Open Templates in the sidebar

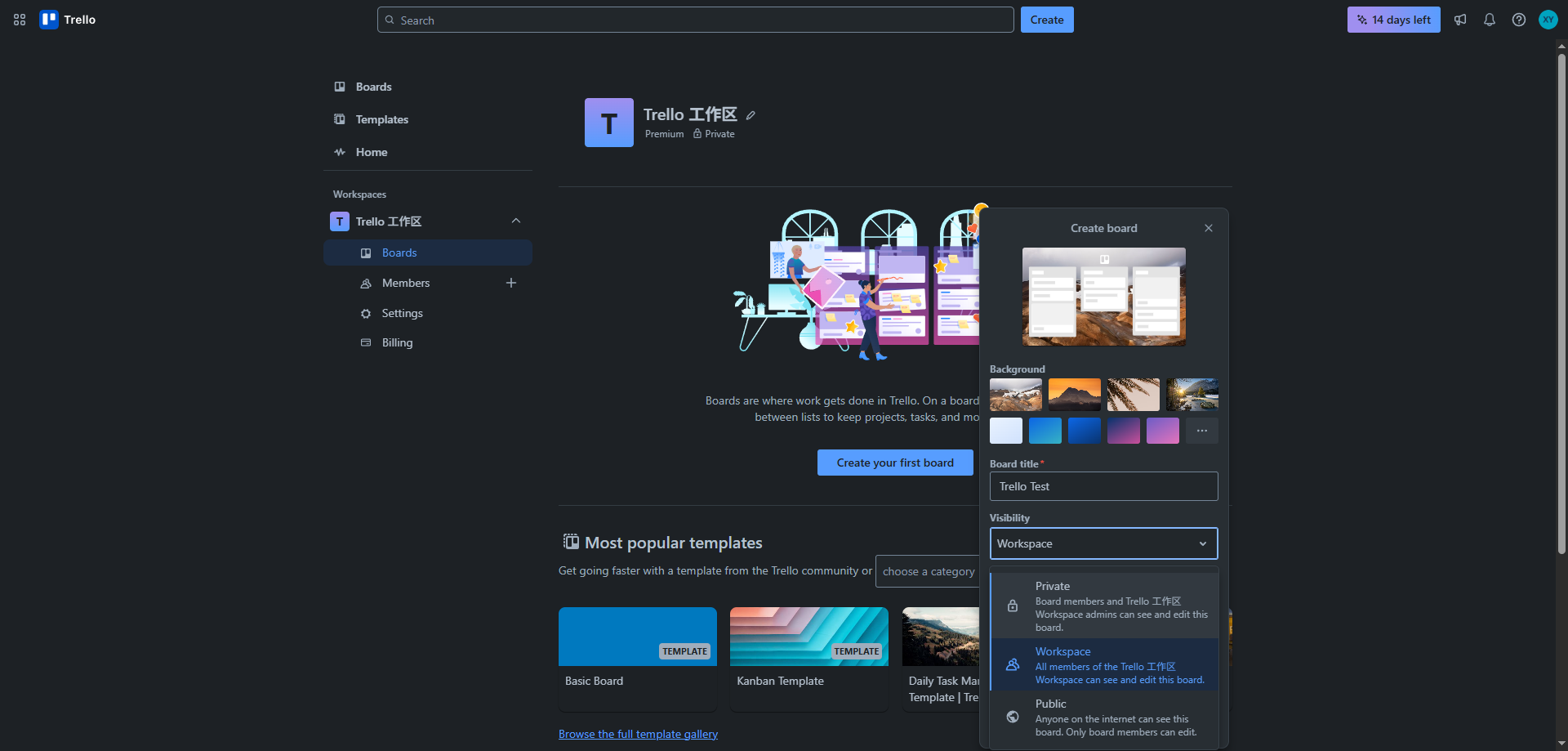pos(428,119)
